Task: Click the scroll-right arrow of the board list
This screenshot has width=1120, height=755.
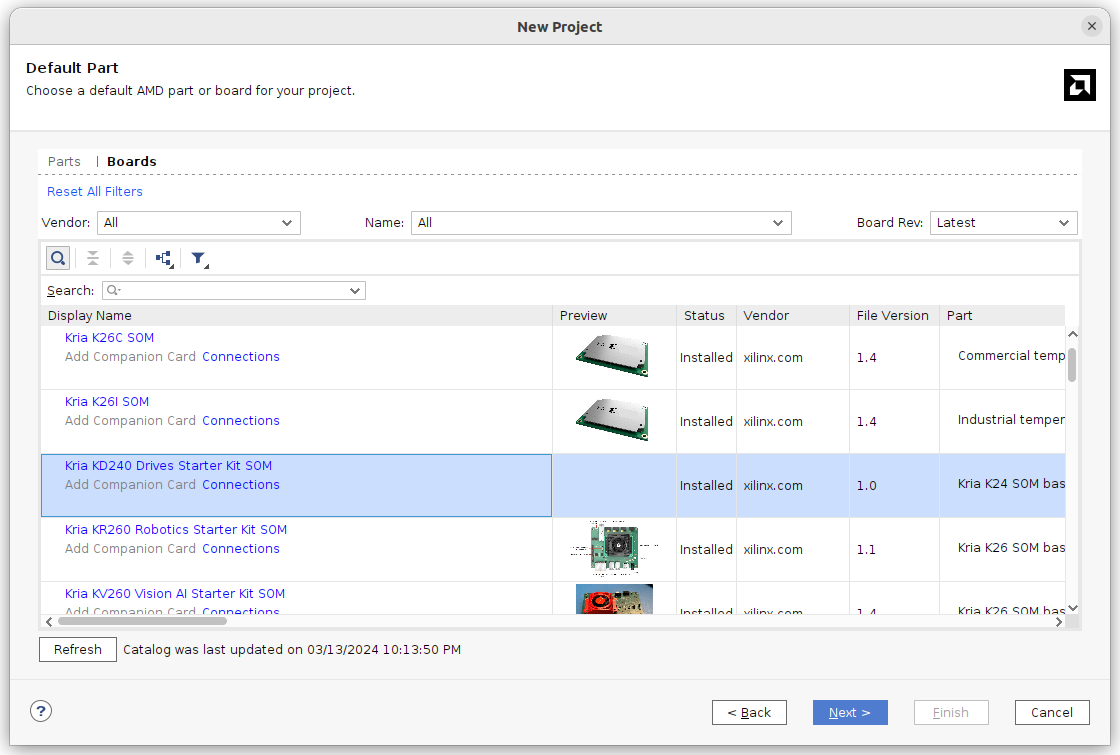Action: click(x=1059, y=621)
